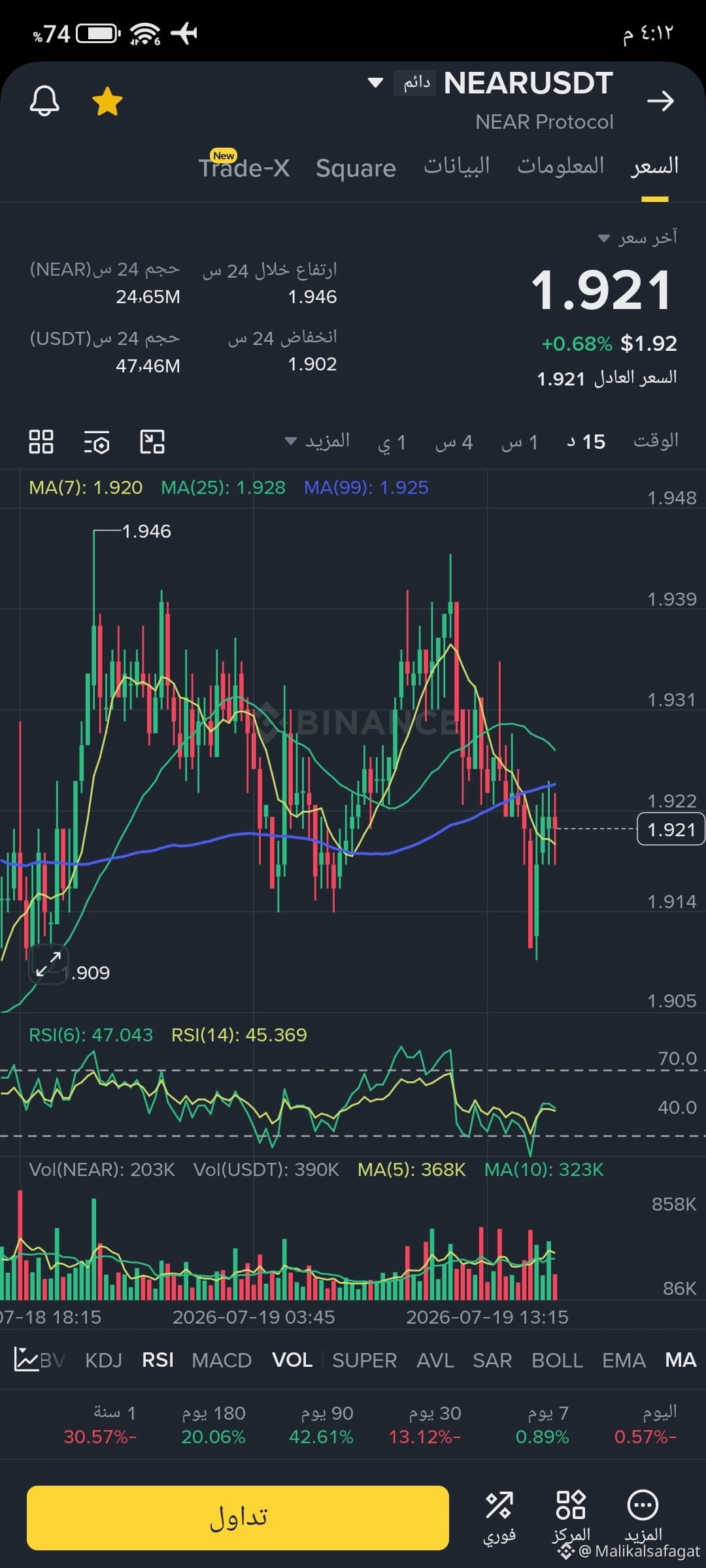Tap the yellow تداول trade button

(238, 1518)
